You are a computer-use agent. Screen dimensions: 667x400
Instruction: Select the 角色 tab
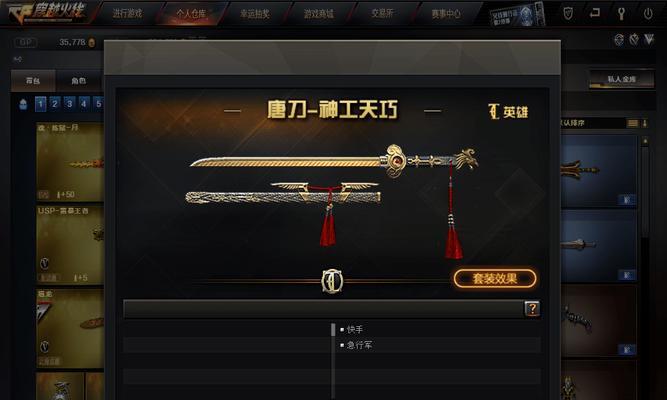tap(78, 81)
